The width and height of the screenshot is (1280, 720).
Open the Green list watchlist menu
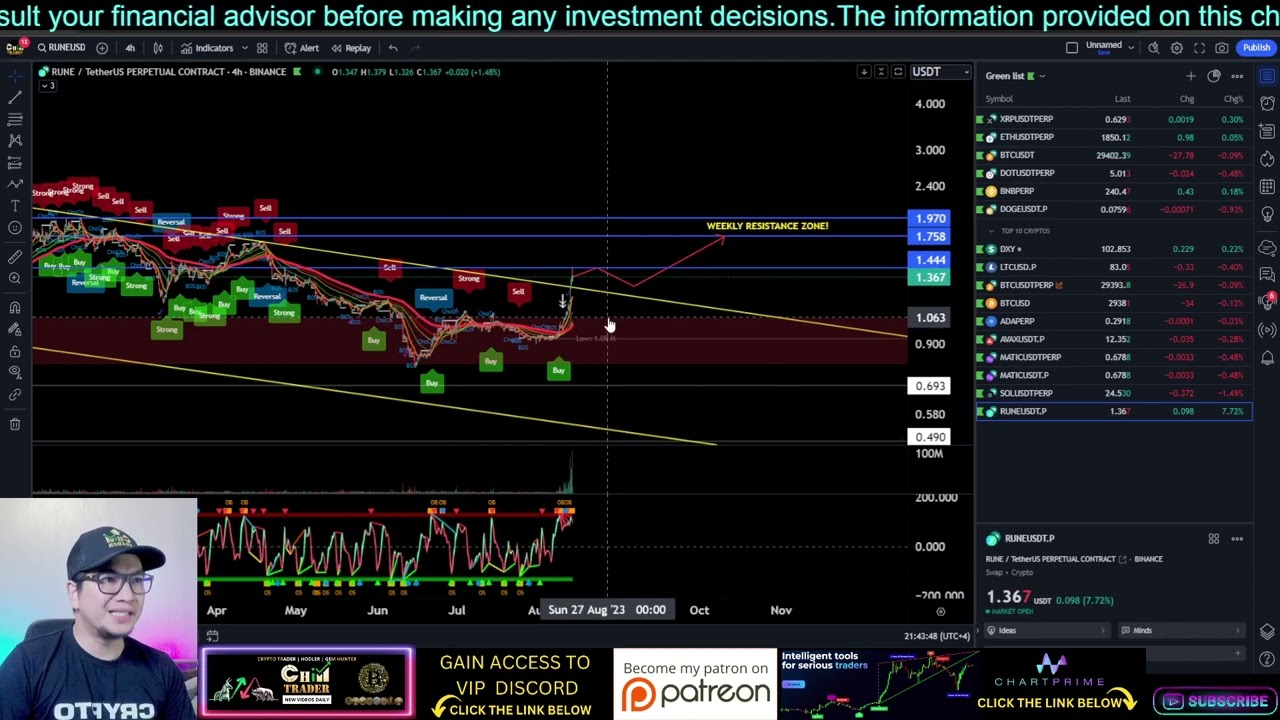click(x=1015, y=76)
